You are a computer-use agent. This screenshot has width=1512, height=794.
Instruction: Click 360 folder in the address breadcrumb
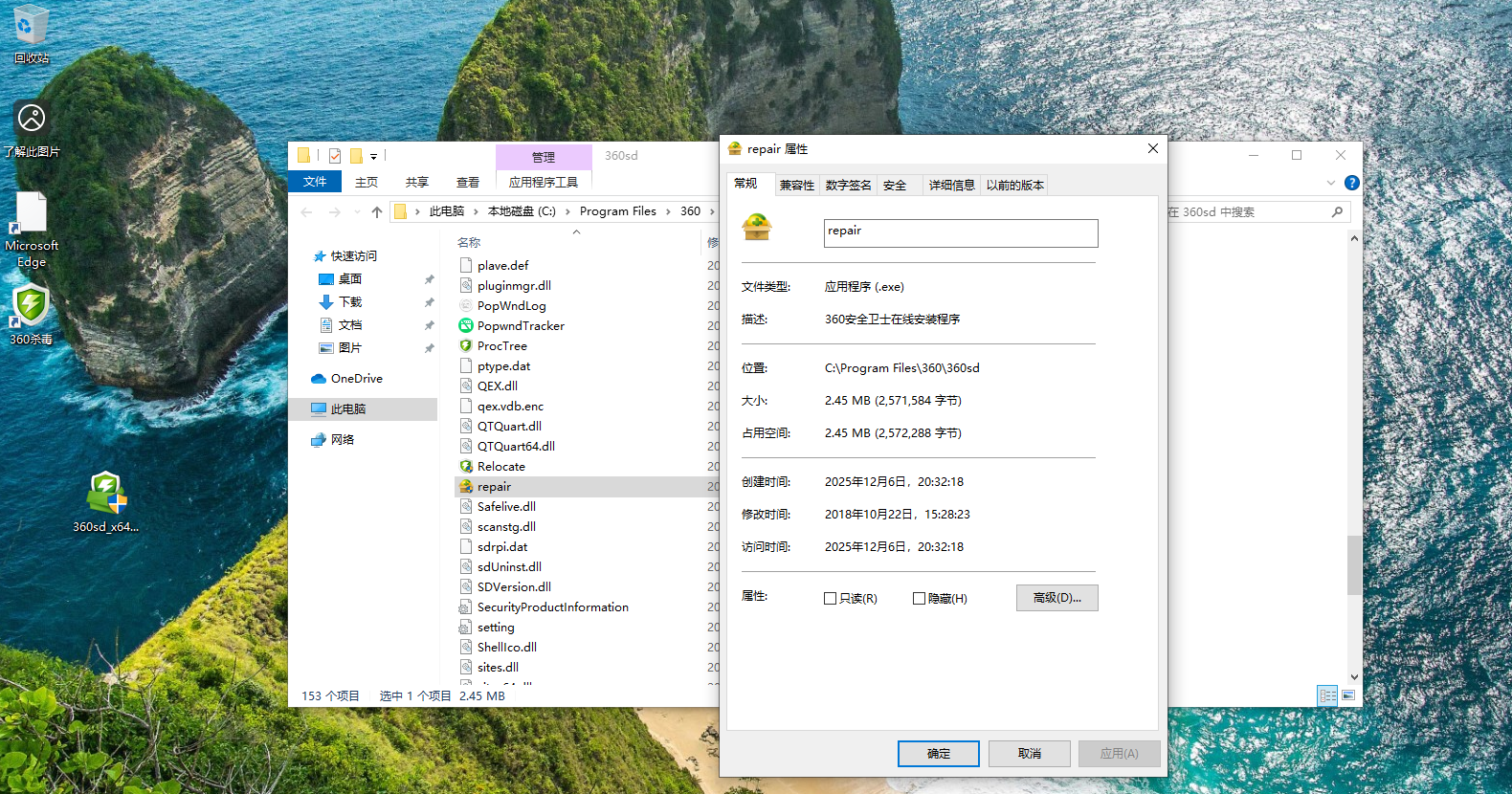tap(691, 212)
